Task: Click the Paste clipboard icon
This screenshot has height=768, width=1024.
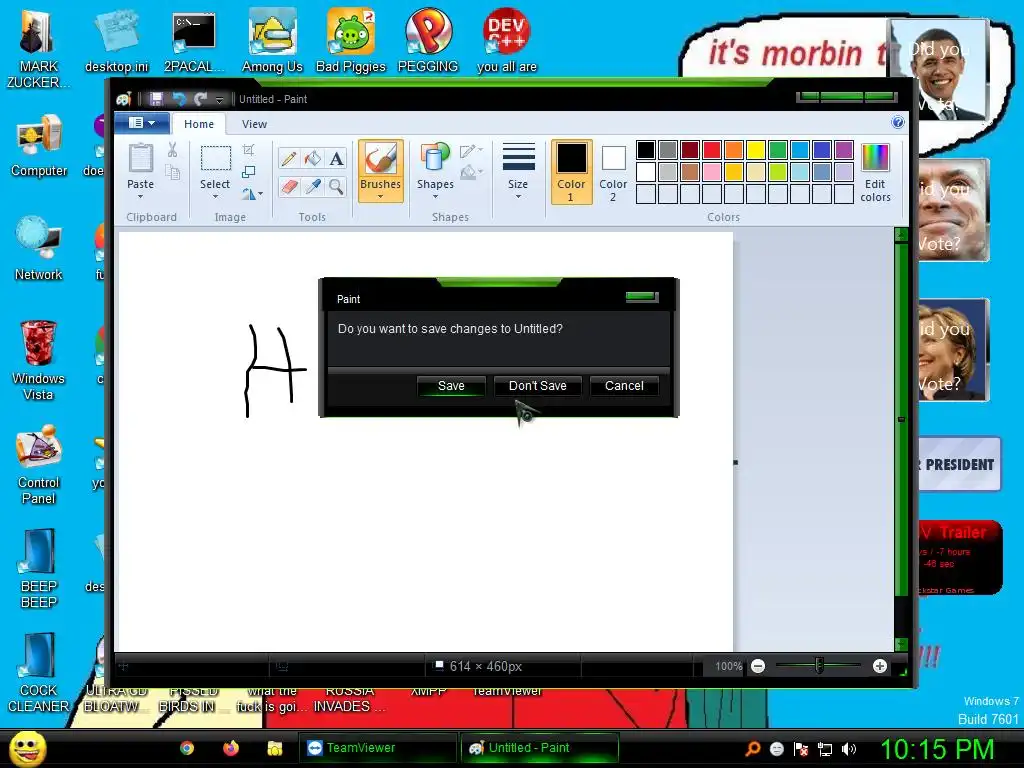Action: click(x=140, y=159)
